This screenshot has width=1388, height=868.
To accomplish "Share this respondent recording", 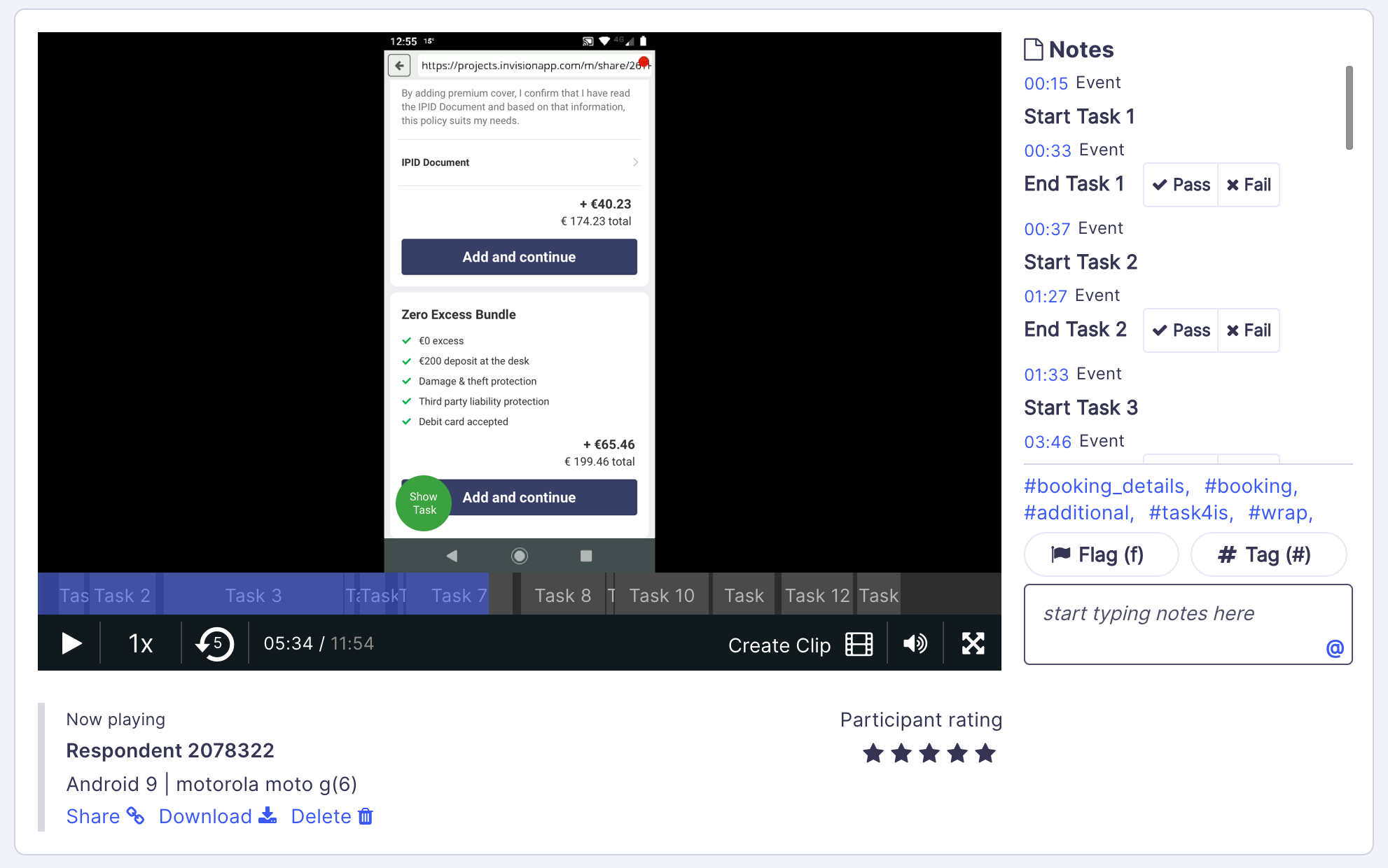I will coord(105,816).
